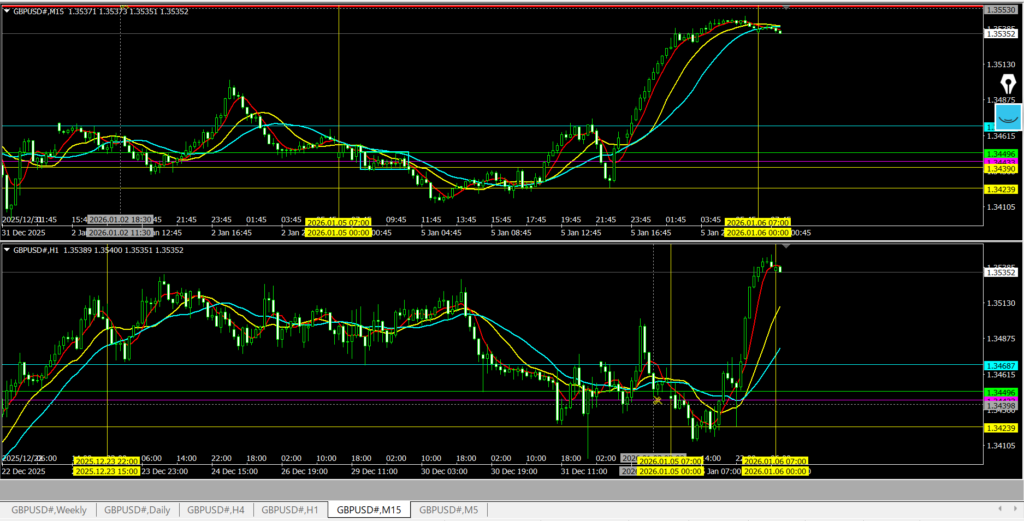Select the 2026.01.05 07:00 time label on M15 chart
1024x521 pixels.
[x=338, y=221]
